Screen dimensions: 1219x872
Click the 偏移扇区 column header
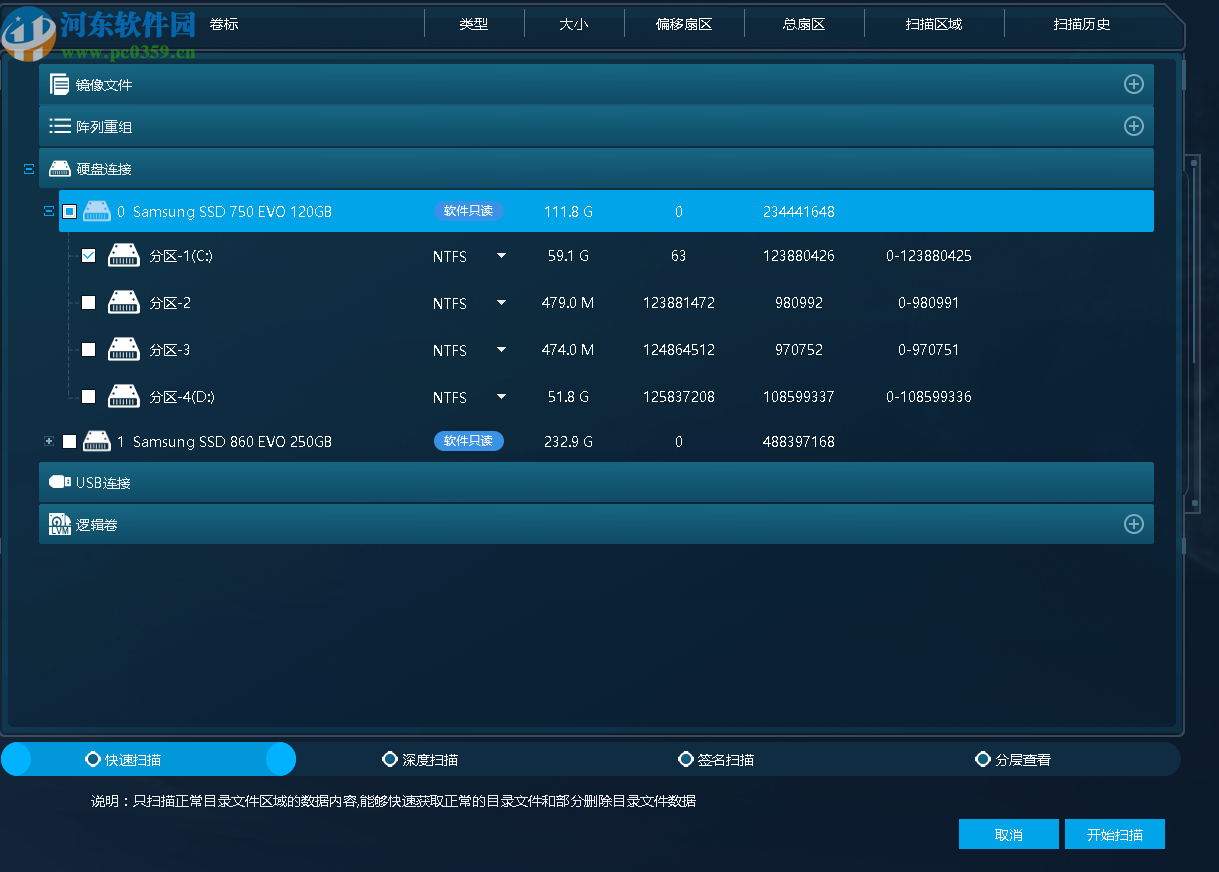(x=684, y=24)
